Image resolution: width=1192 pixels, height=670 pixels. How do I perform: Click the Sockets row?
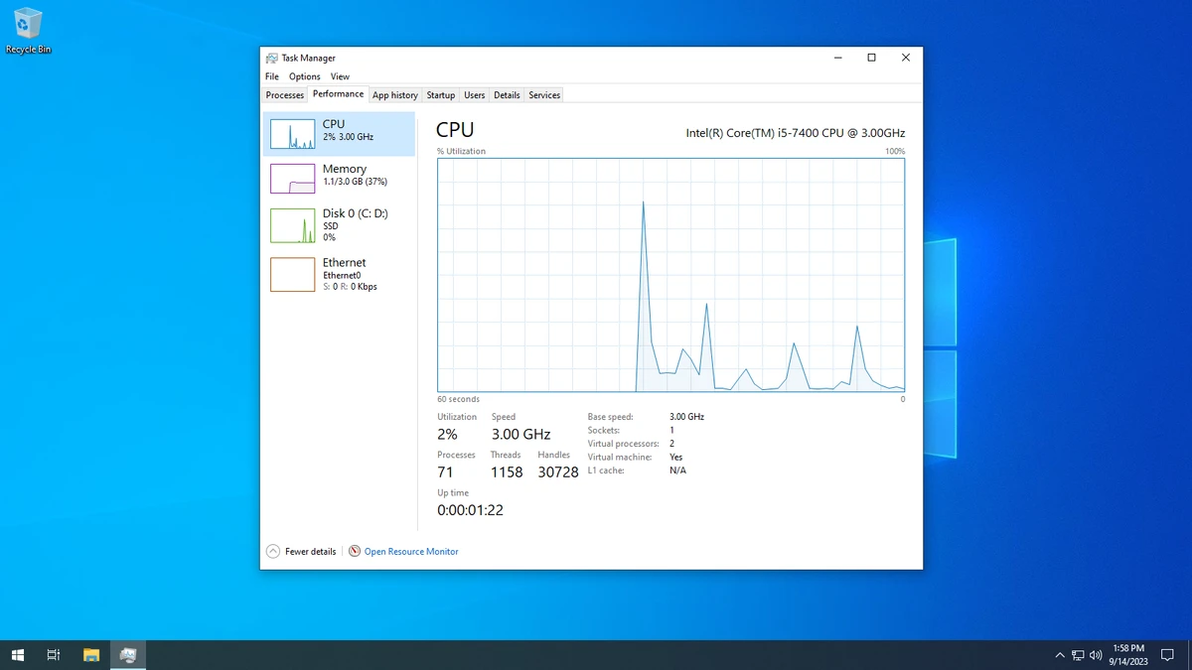(x=630, y=430)
